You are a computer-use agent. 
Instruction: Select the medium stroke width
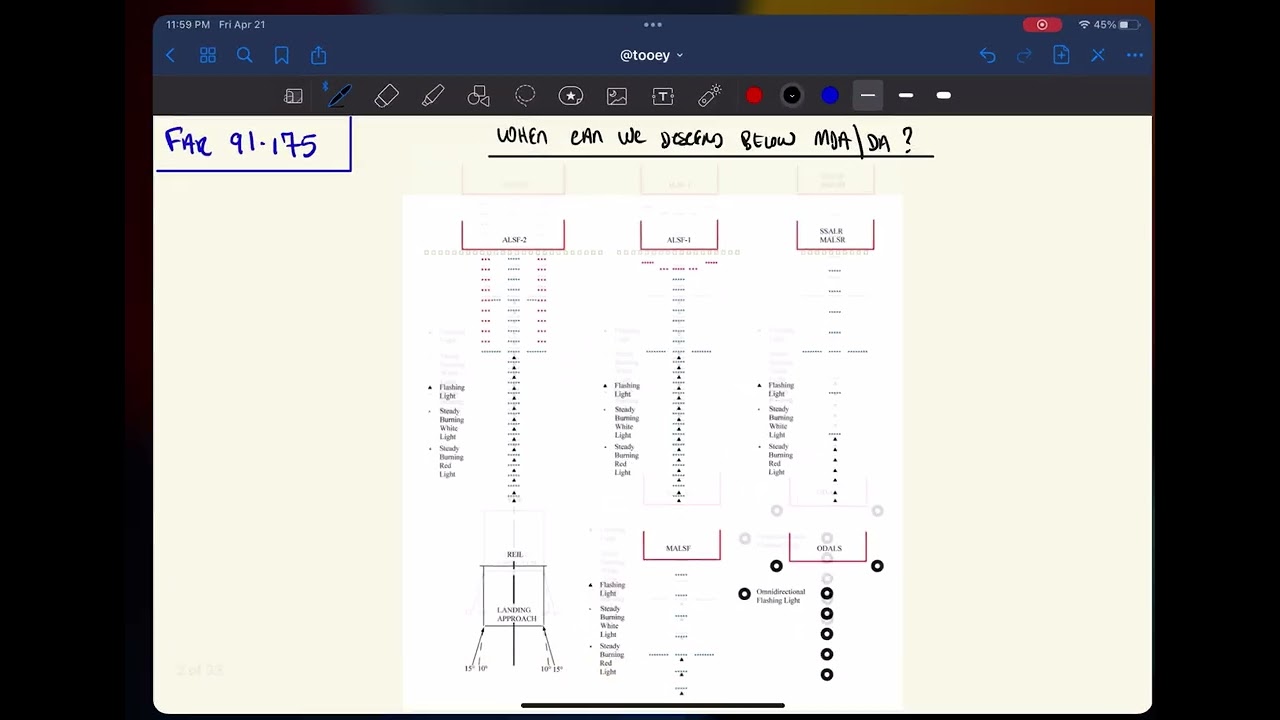[x=906, y=96]
